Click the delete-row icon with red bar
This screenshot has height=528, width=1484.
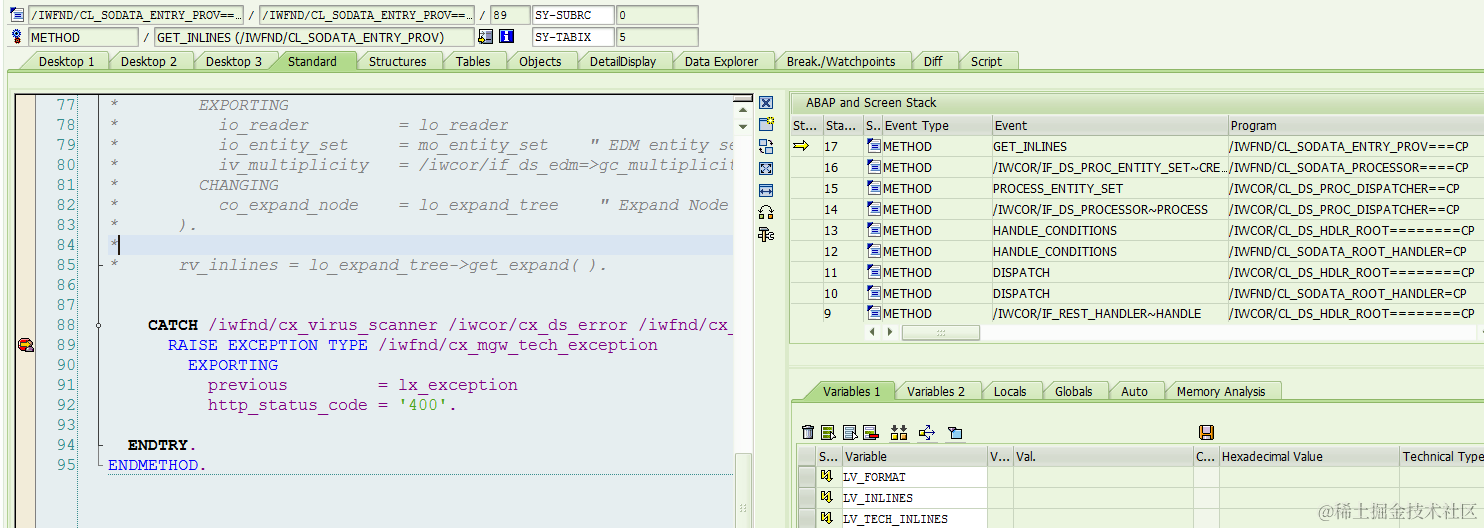point(870,432)
